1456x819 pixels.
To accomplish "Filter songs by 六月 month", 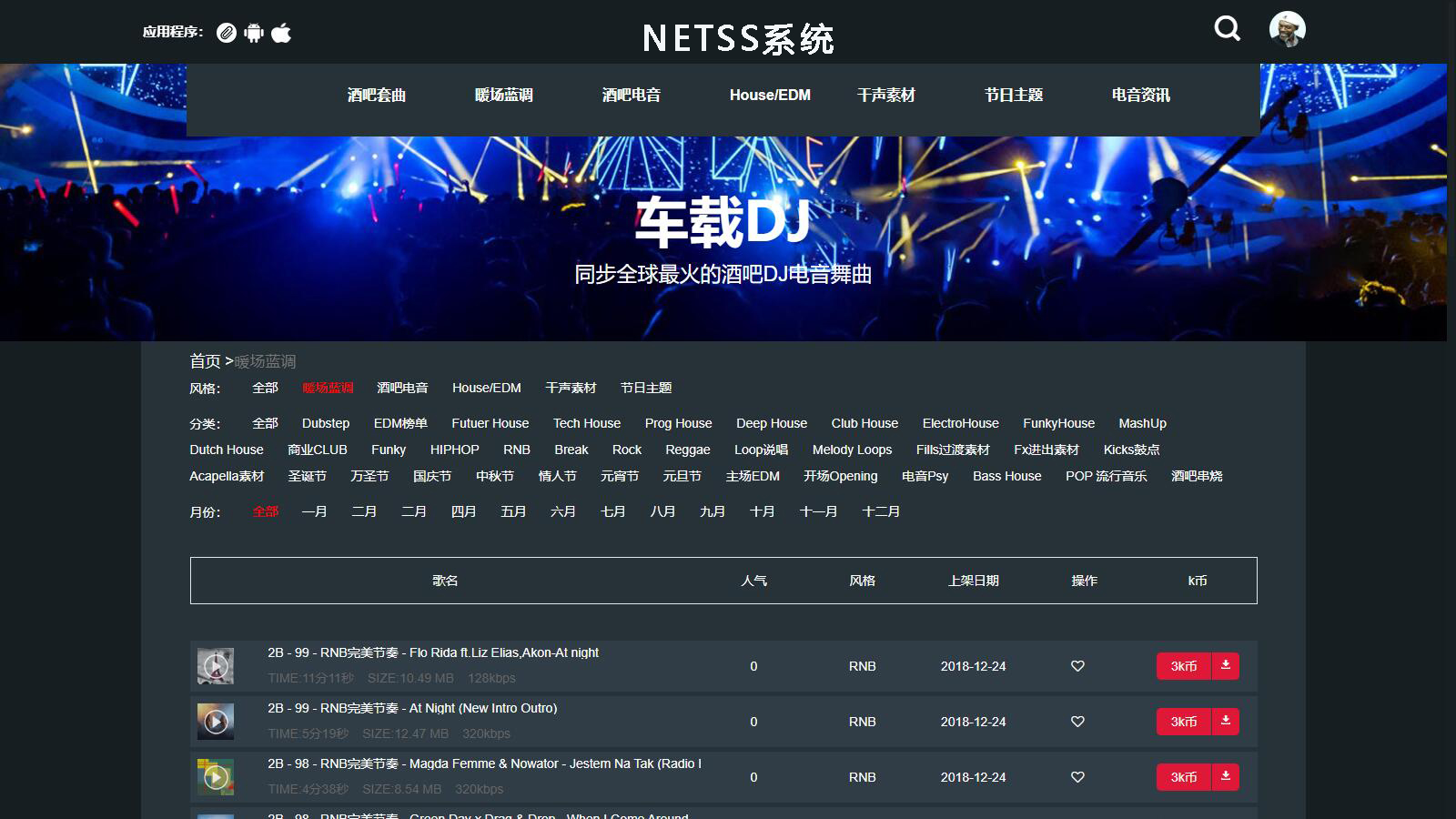I will pyautogui.click(x=562, y=511).
